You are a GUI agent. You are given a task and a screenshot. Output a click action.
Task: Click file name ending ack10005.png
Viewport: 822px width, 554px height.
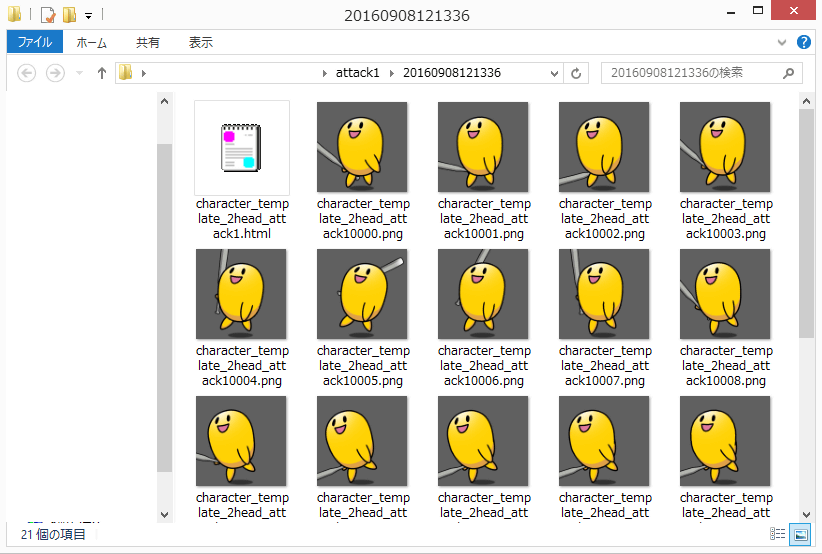[x=363, y=365]
